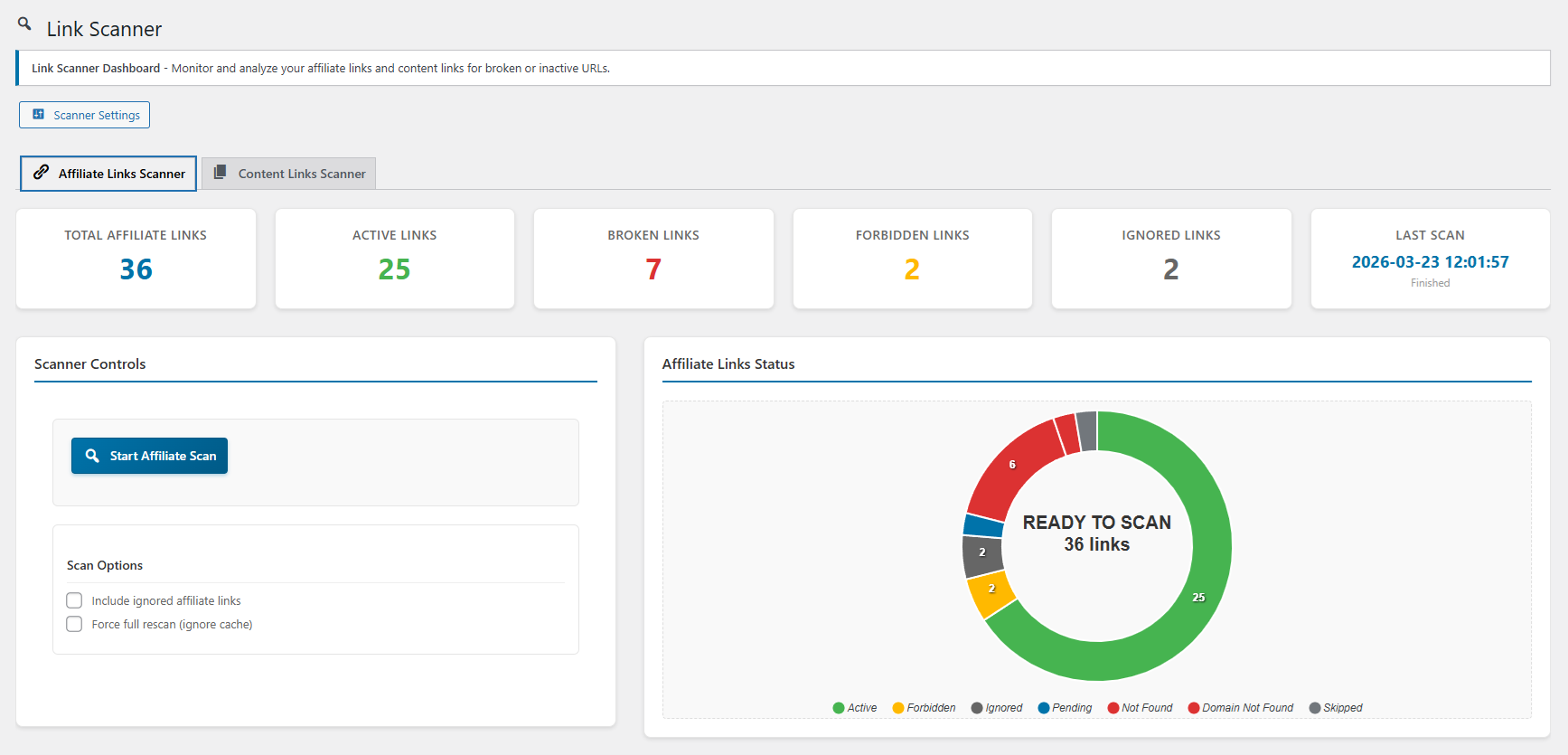Toggle the Pending legend blue swatch

(1044, 708)
